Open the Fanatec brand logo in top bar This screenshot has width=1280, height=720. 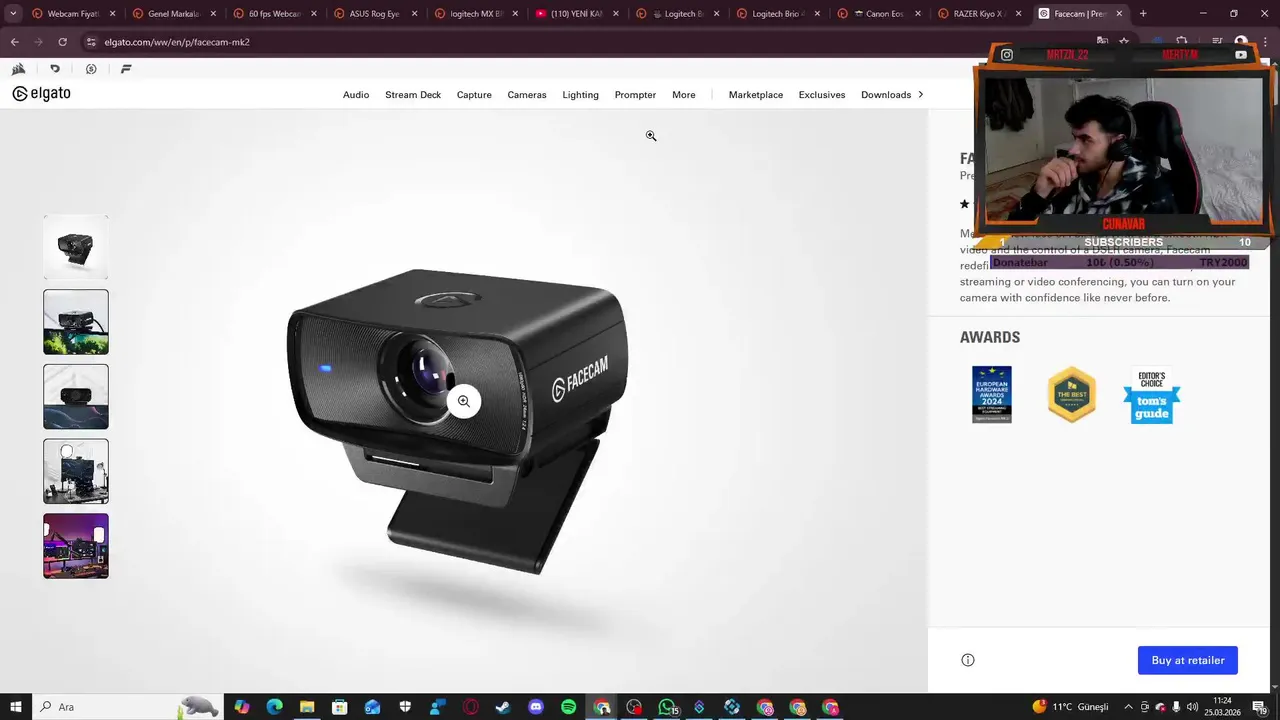click(126, 69)
